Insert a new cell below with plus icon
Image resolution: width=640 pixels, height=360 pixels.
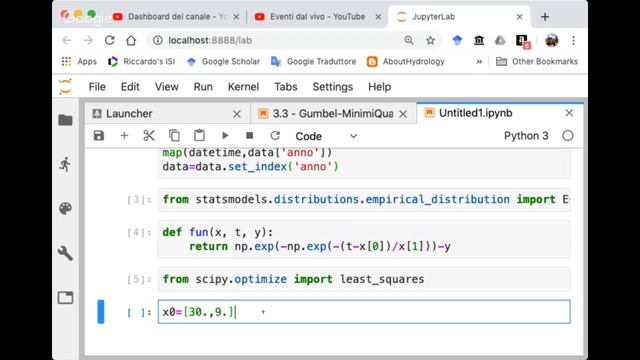click(x=124, y=136)
